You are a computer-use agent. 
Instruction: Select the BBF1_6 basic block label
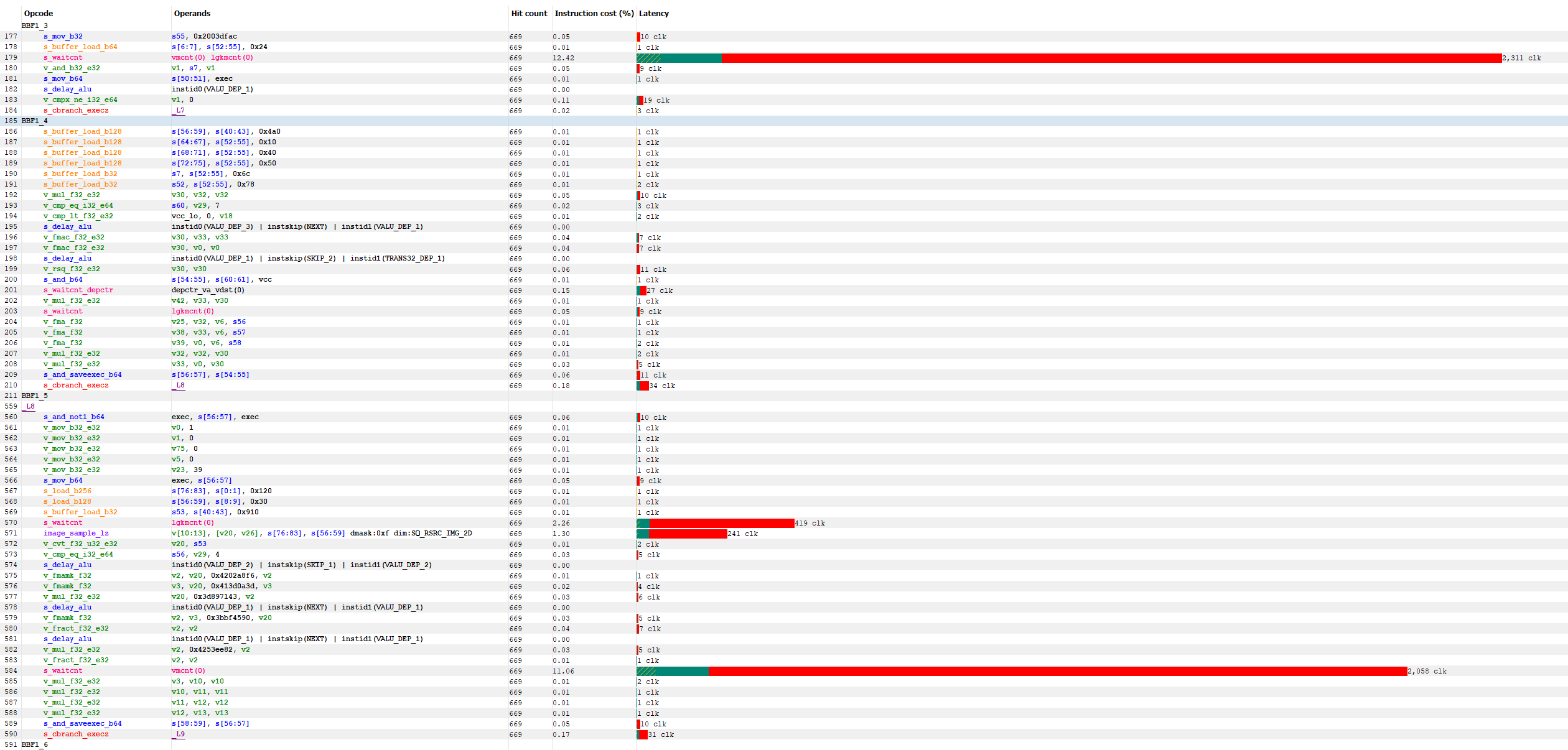click(35, 744)
